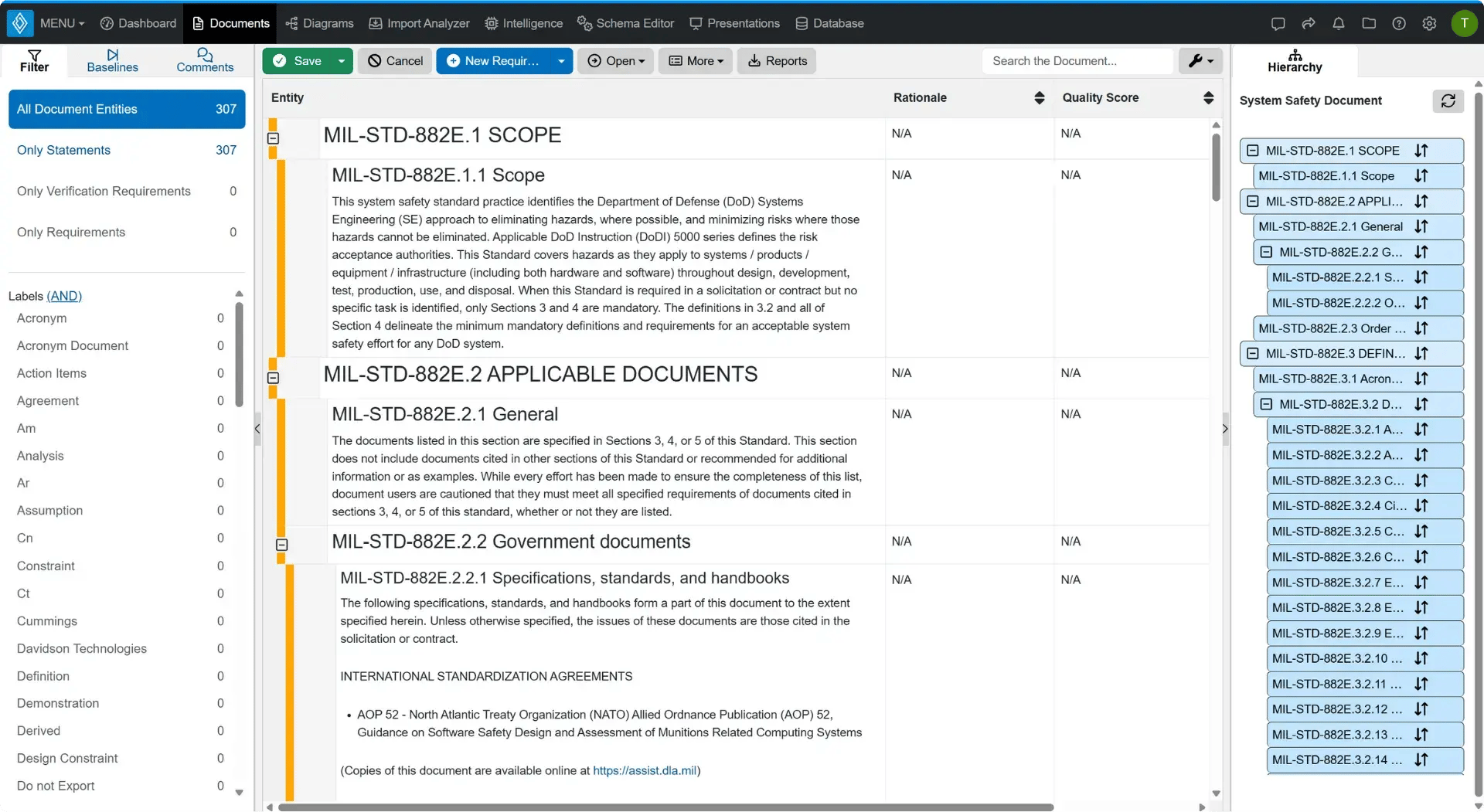Screen dimensions: 1484x812
Task: Filter by Only Statements
Action: [127, 151]
